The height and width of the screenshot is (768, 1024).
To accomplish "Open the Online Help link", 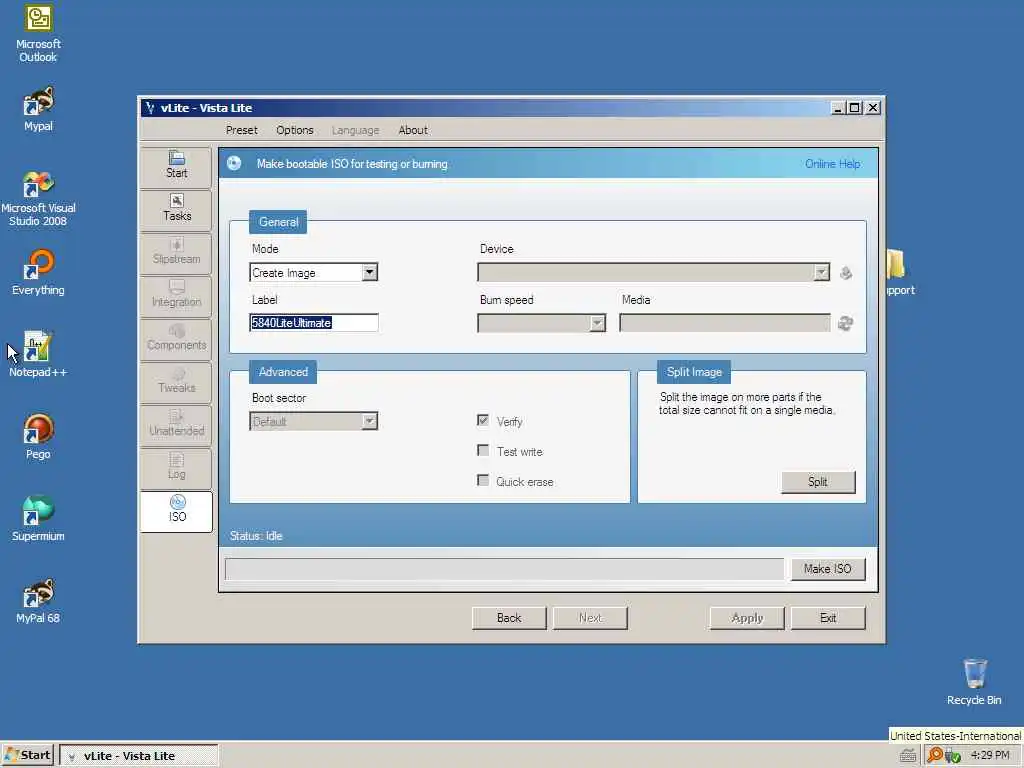I will pos(832,164).
